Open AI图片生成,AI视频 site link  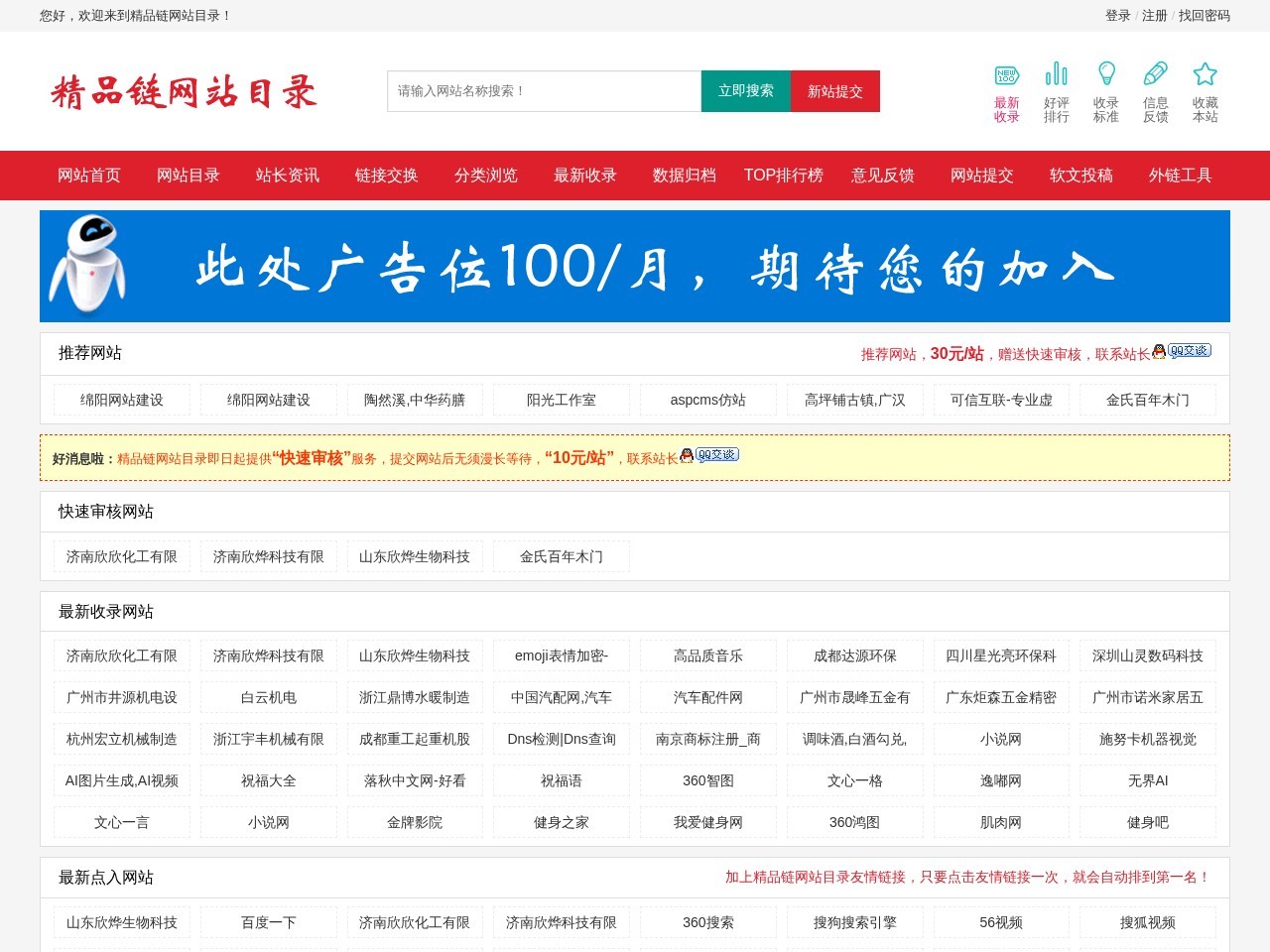pos(122,780)
